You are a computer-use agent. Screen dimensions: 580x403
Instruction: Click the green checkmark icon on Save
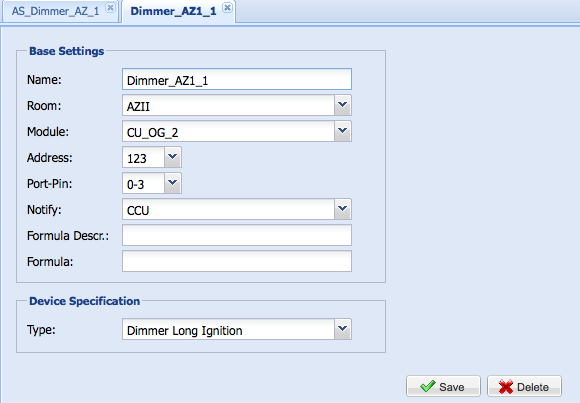[428, 386]
